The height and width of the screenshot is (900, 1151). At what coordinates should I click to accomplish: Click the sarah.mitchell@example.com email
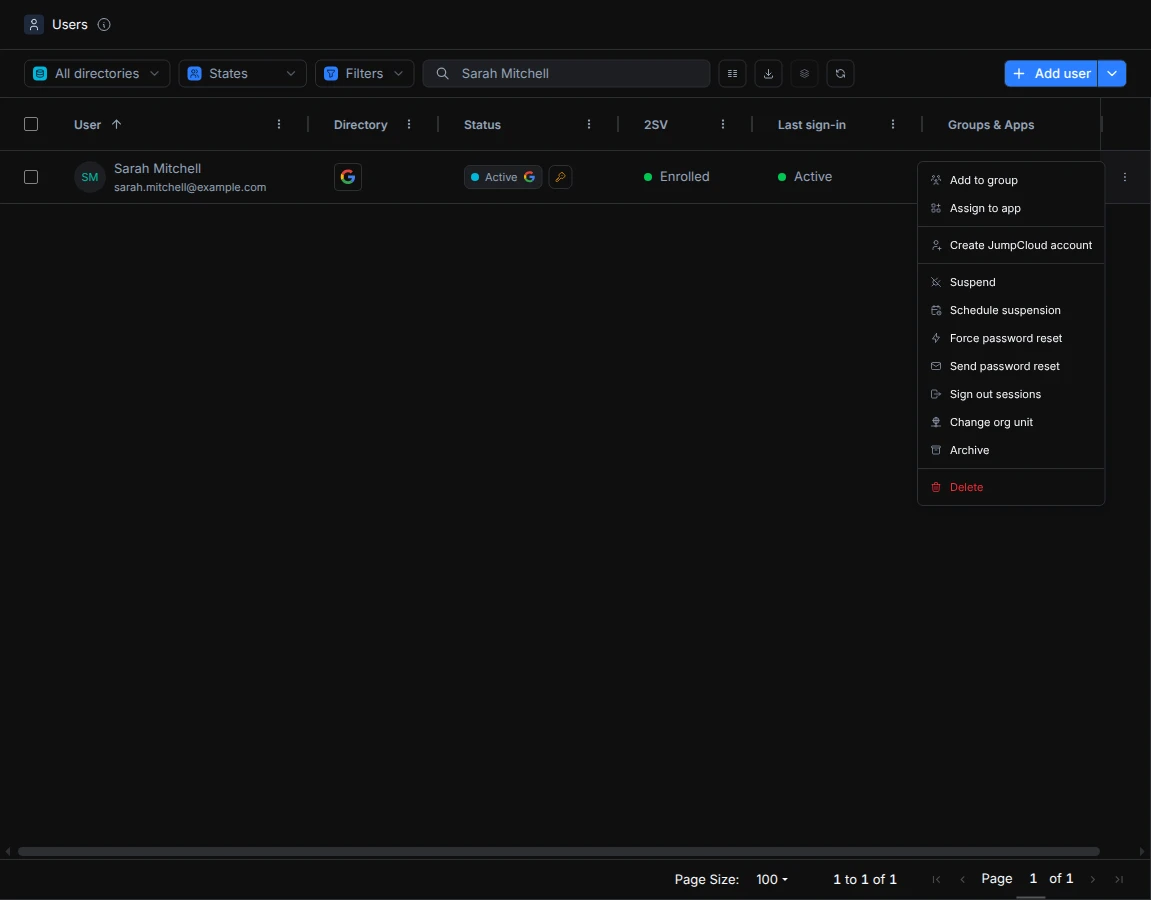click(190, 187)
